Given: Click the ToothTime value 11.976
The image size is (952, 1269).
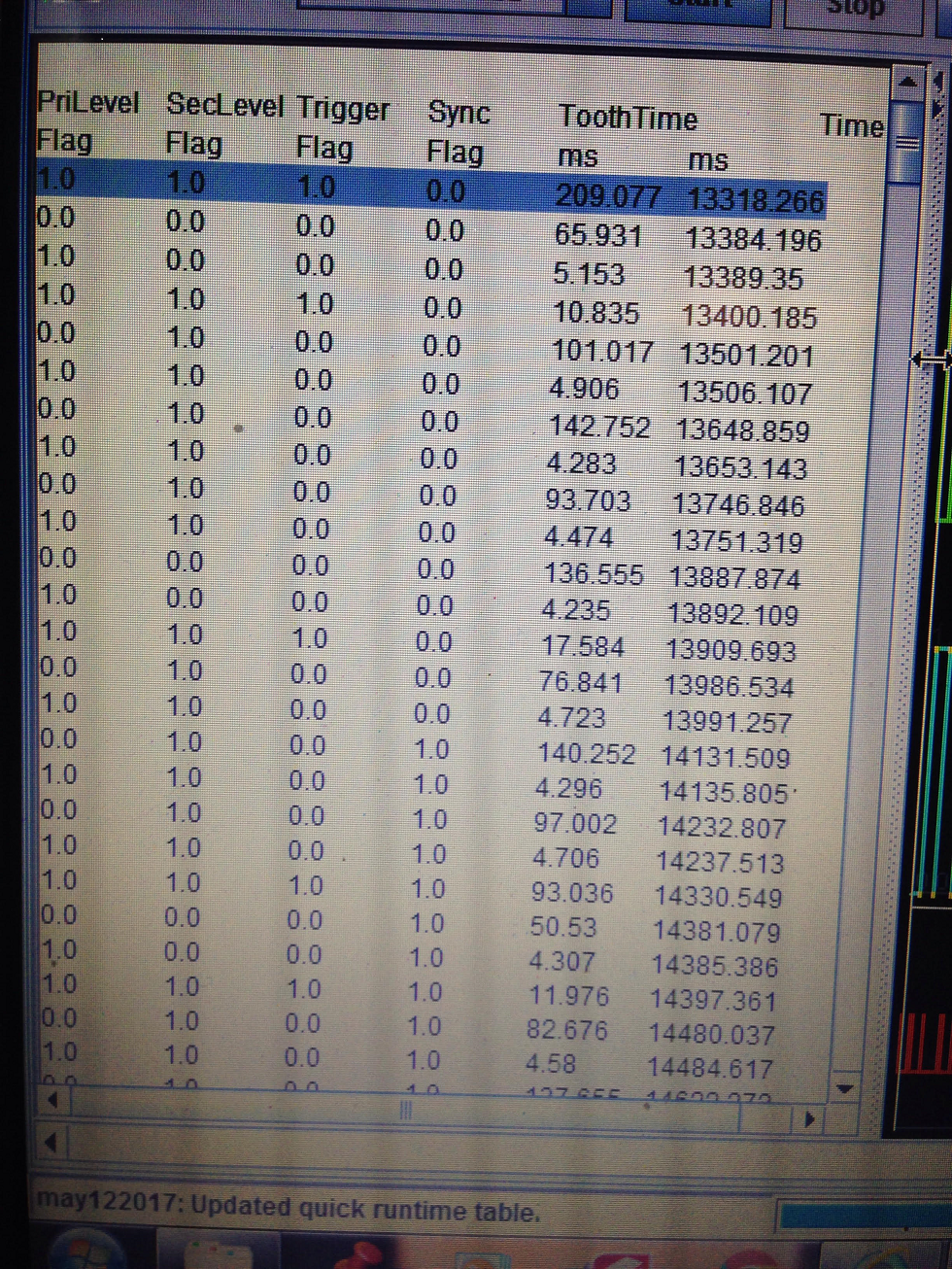Looking at the screenshot, I should tap(569, 996).
